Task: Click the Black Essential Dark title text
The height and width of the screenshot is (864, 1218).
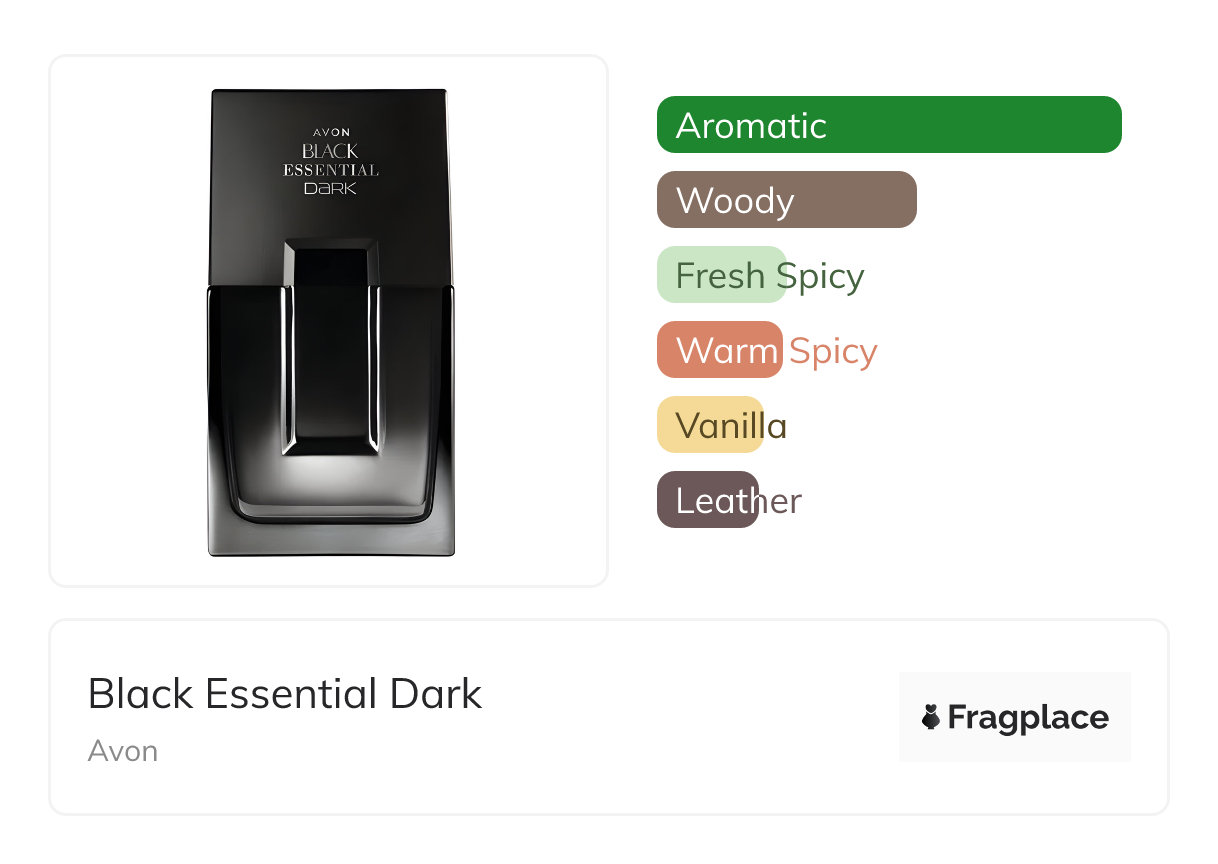Action: click(285, 694)
